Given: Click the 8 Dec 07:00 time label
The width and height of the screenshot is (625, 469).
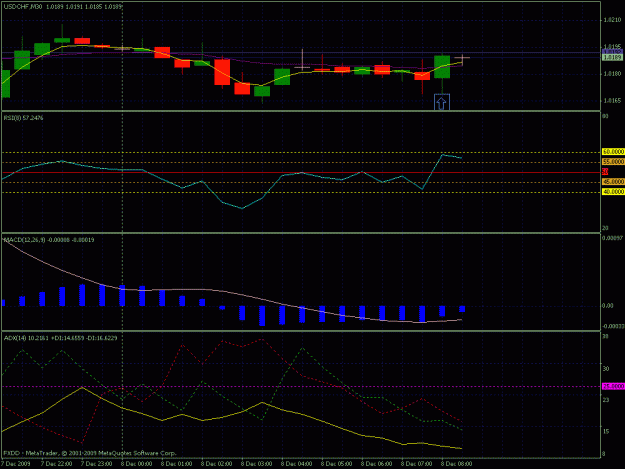Looking at the screenshot, I should click(x=416, y=464).
